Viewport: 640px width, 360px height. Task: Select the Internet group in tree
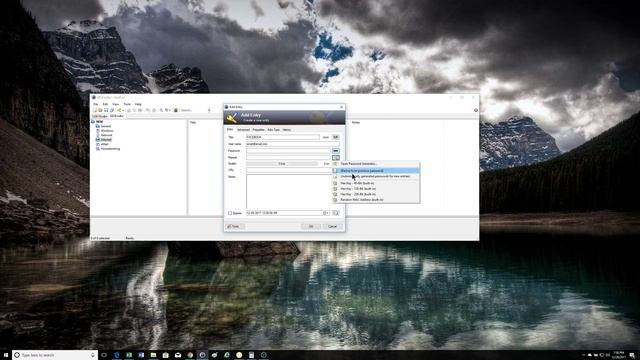[x=106, y=140]
